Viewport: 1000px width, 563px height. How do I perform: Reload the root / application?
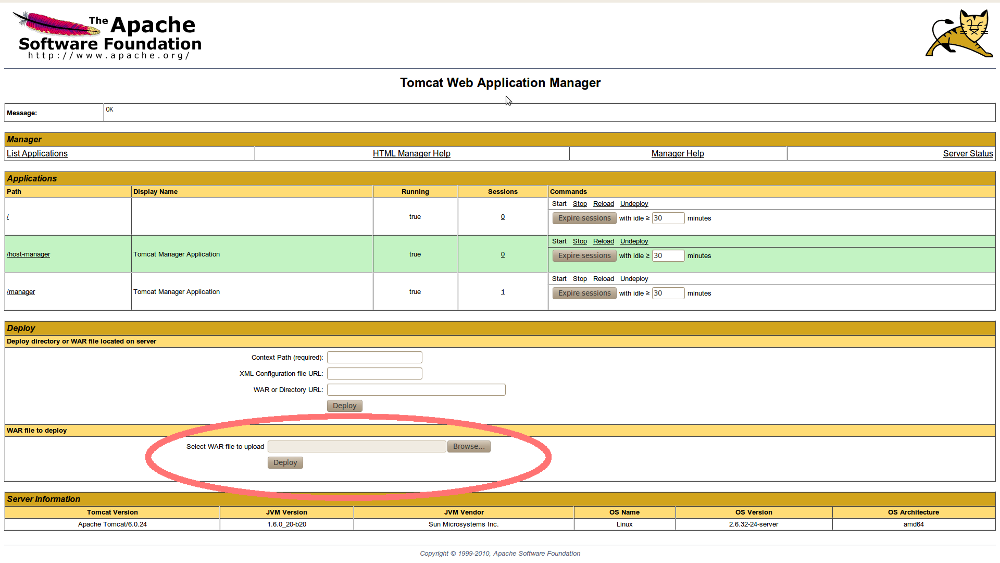click(603, 204)
